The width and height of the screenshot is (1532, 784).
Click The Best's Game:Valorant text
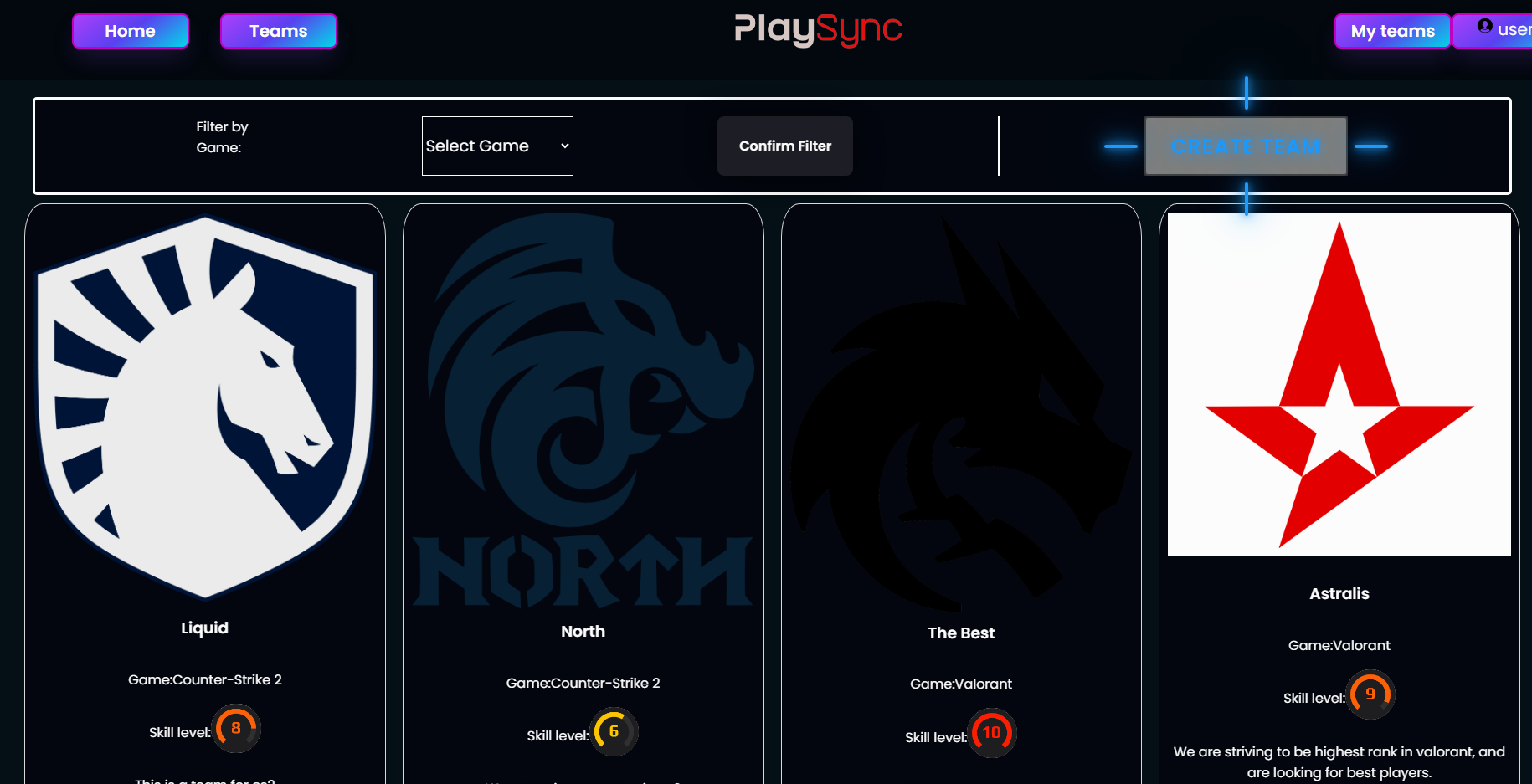coord(961,684)
